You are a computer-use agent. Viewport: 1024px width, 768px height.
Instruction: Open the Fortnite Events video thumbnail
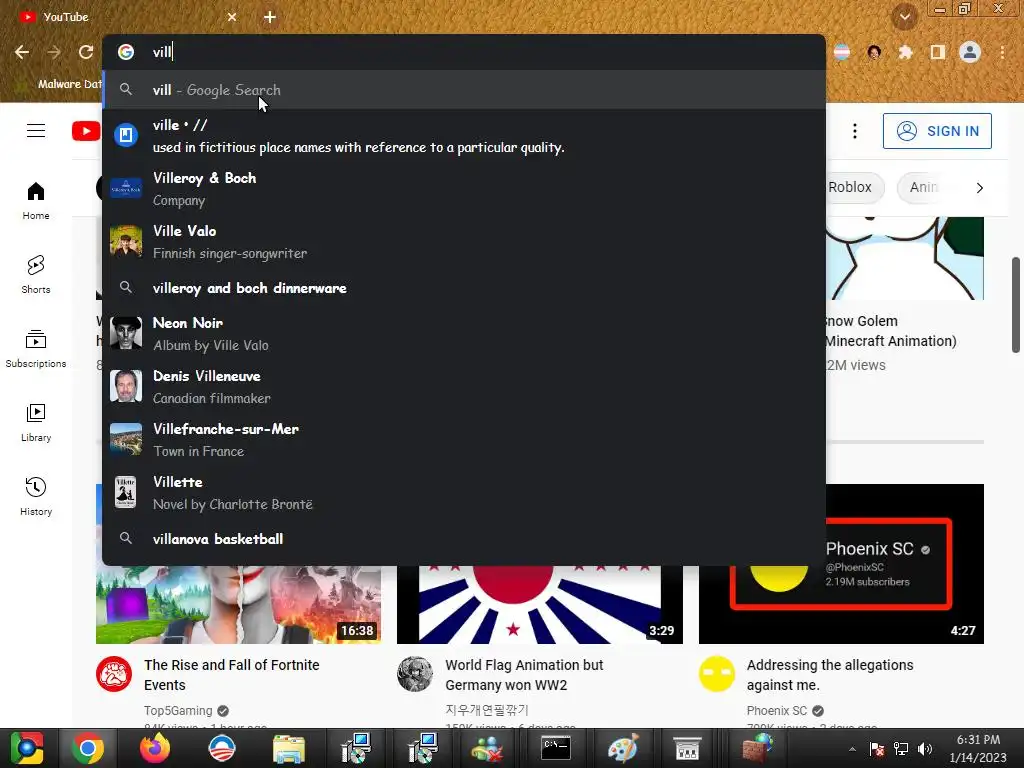pos(238,605)
